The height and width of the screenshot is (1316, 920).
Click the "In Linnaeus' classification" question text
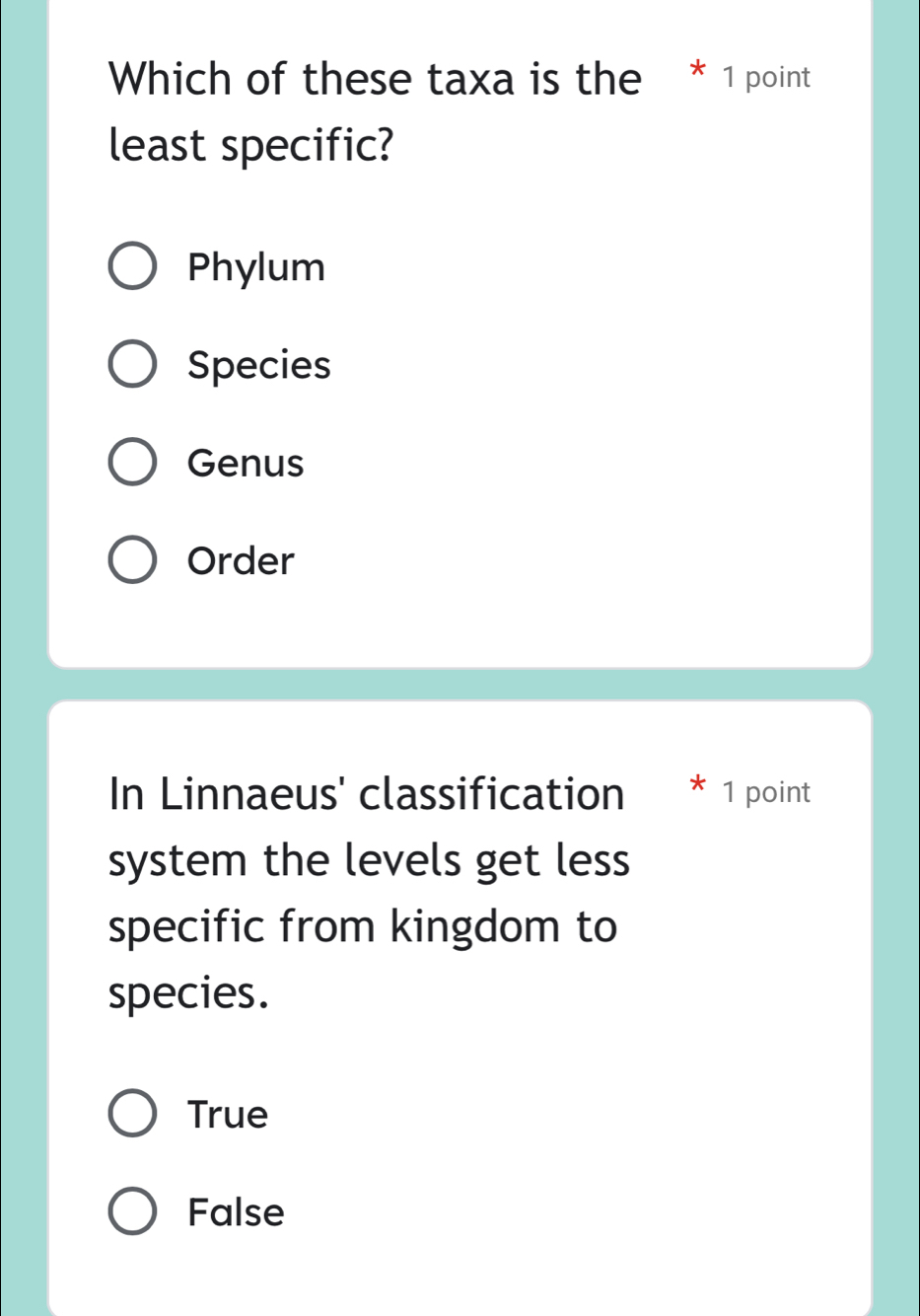point(367,793)
